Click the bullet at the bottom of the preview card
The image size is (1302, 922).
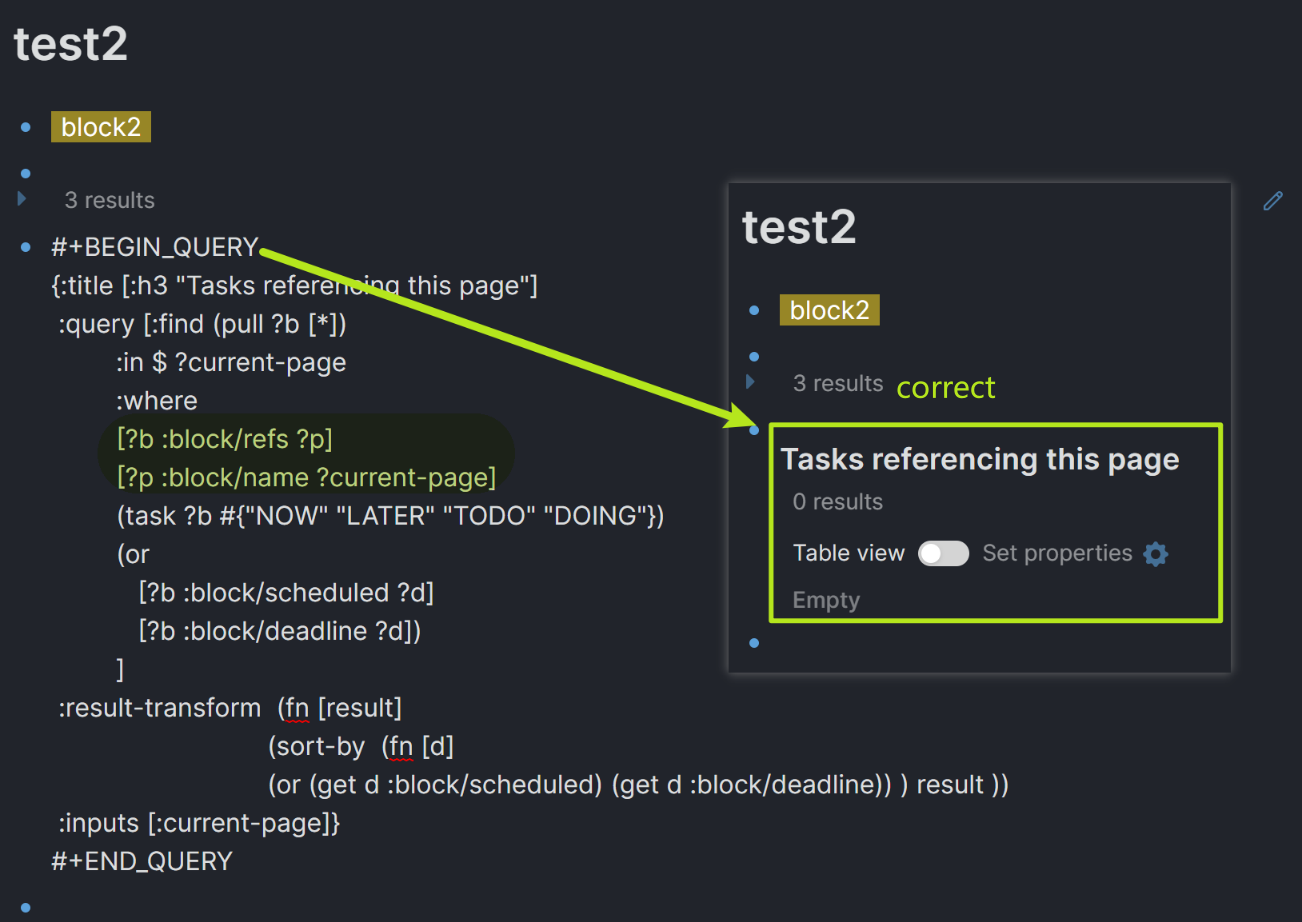[753, 643]
